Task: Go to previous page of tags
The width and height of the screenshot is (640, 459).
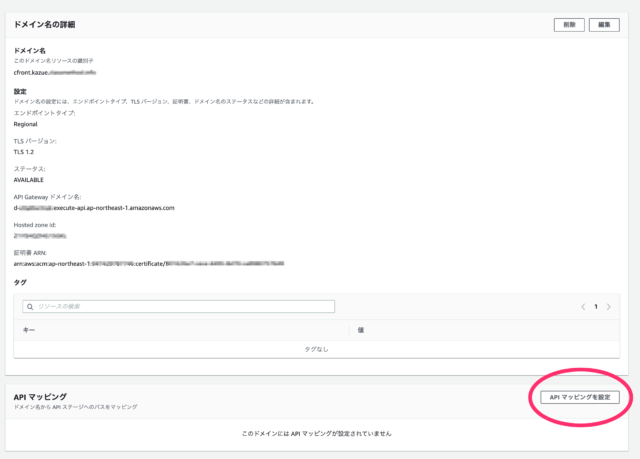Action: tap(583, 307)
